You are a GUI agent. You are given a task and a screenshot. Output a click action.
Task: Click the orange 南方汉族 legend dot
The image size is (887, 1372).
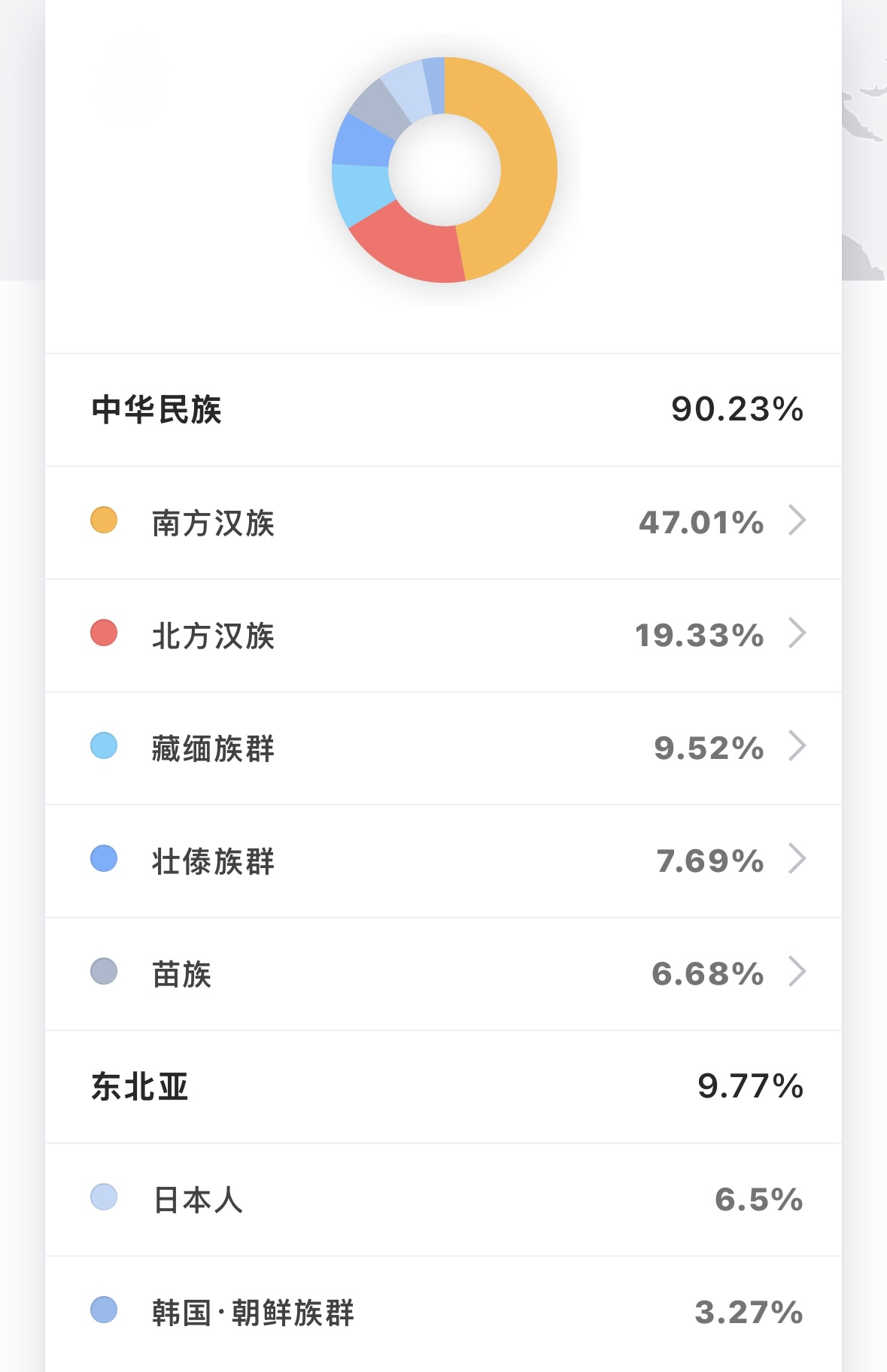104,521
